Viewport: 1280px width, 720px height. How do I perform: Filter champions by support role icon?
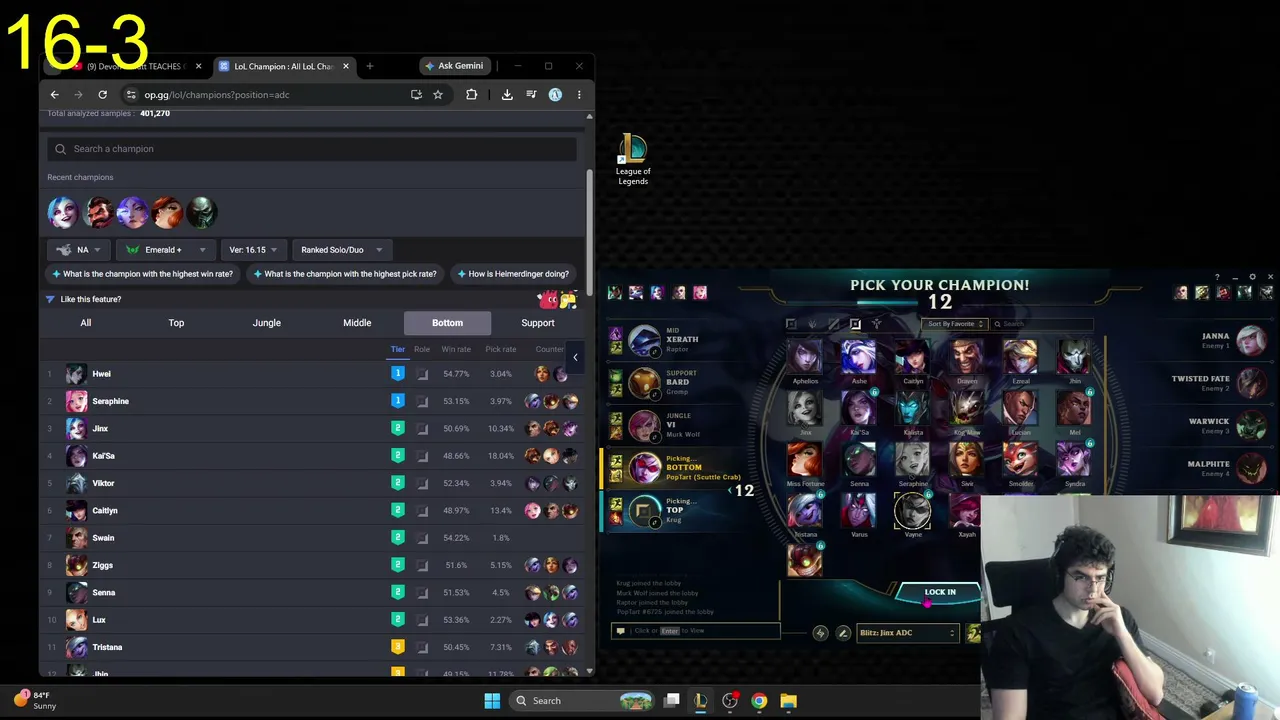click(x=877, y=324)
